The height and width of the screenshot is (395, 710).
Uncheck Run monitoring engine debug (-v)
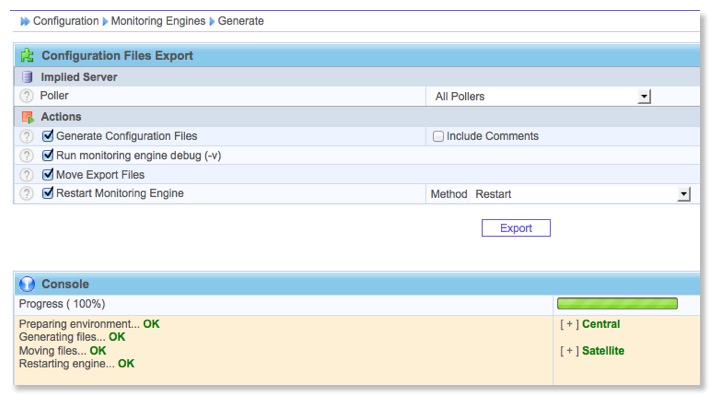pos(48,155)
